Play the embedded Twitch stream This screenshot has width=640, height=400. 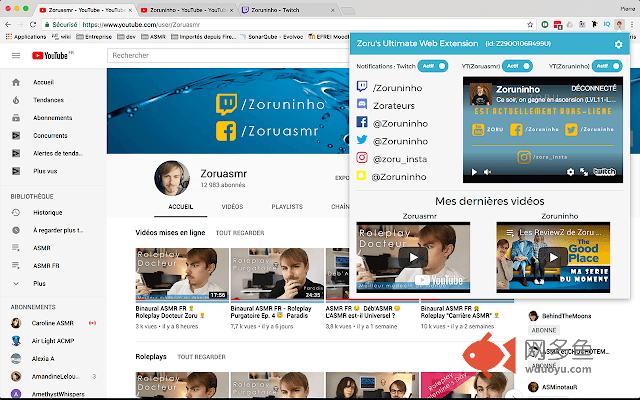[474, 172]
